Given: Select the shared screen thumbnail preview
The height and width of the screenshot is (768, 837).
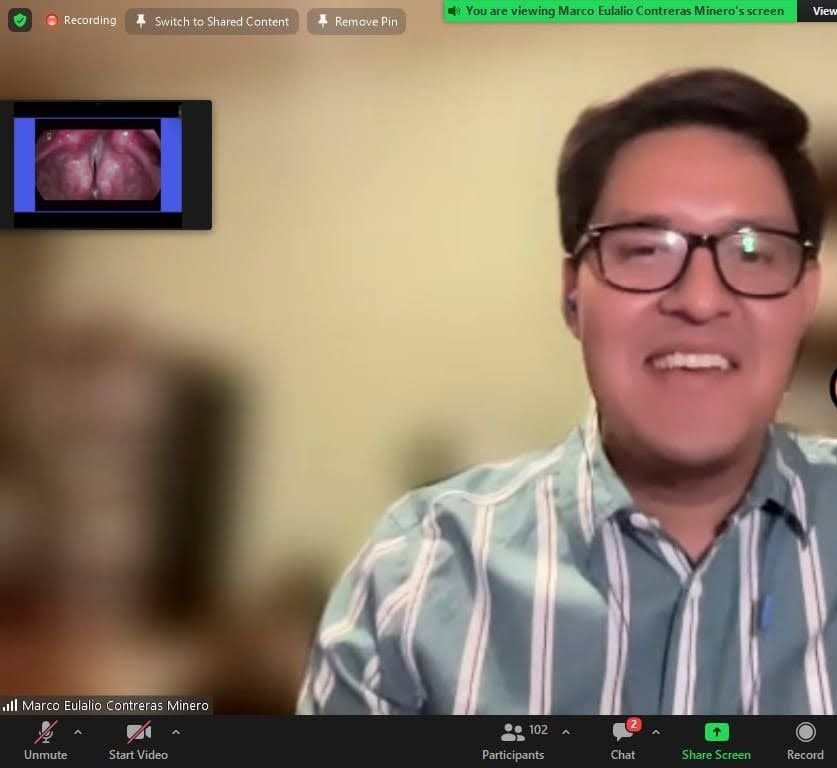Looking at the screenshot, I should tap(98, 165).
